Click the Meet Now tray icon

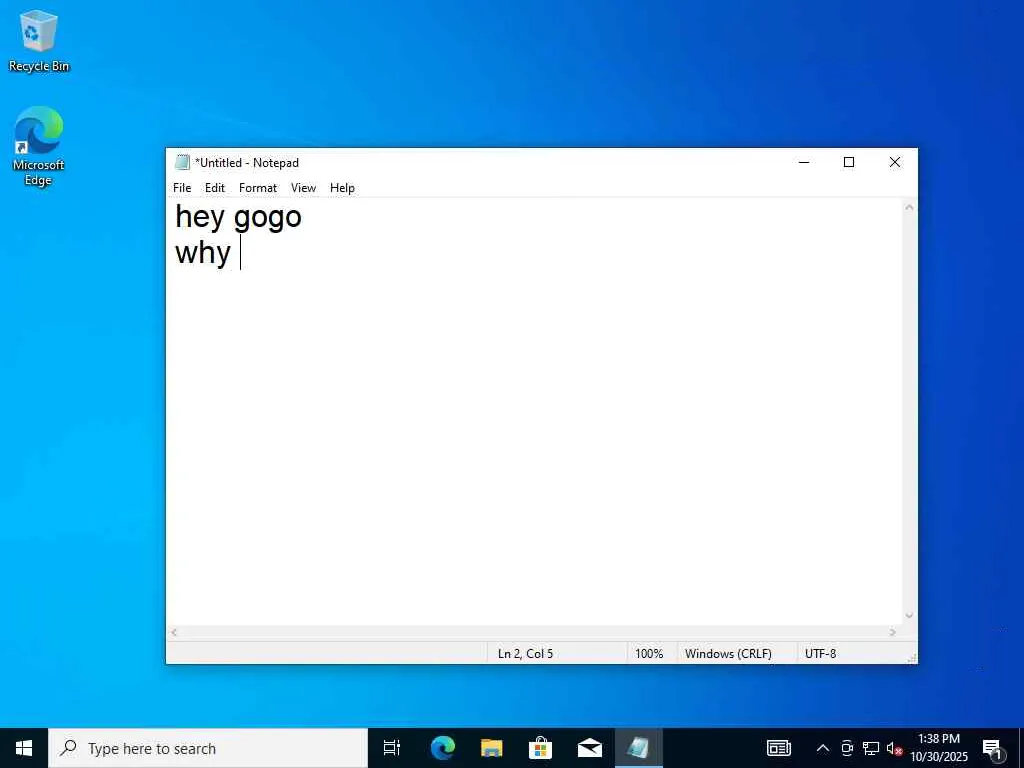[847, 748]
